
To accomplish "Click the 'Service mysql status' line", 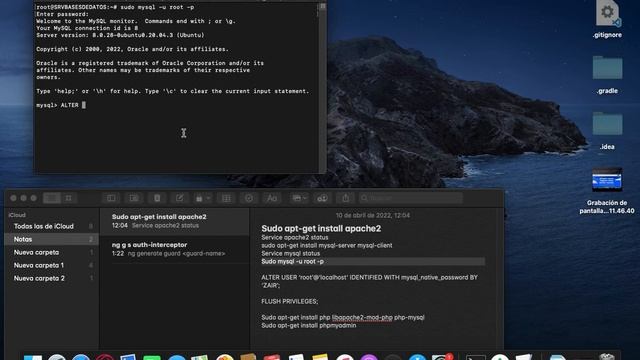I will pos(291,253).
